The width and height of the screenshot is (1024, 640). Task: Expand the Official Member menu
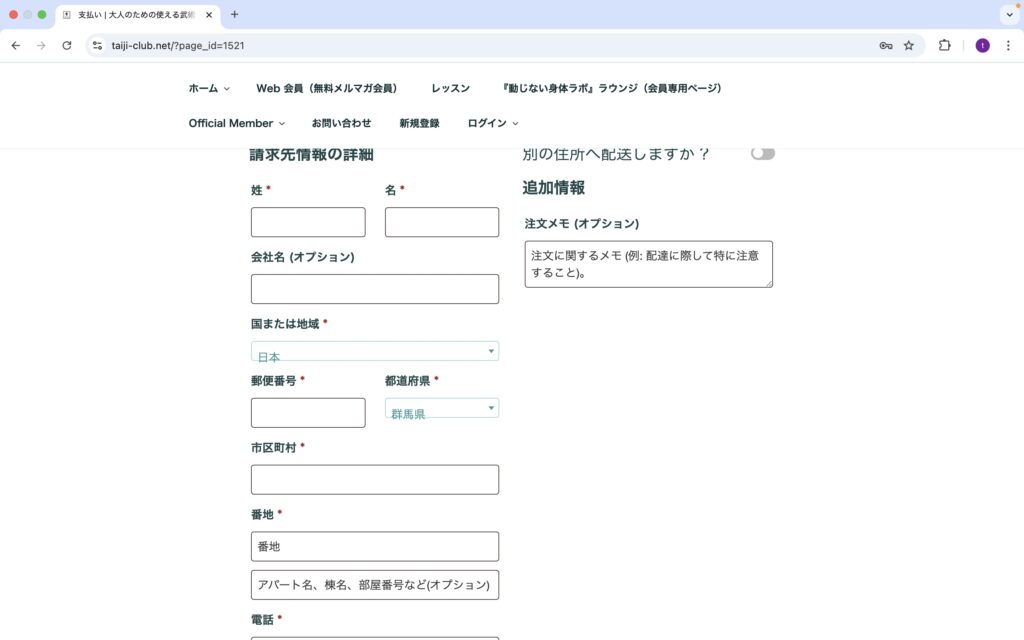236,123
